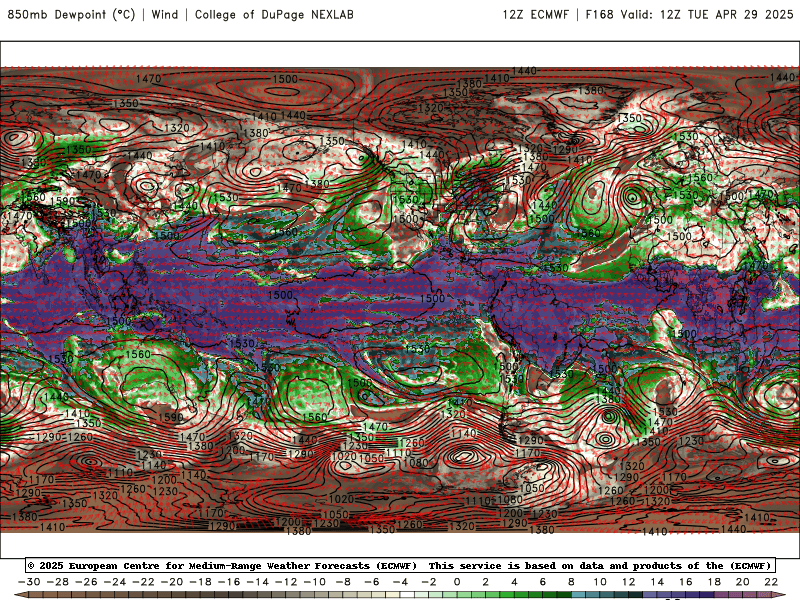Select the 'F168' forecast hour text

[x=599, y=14]
